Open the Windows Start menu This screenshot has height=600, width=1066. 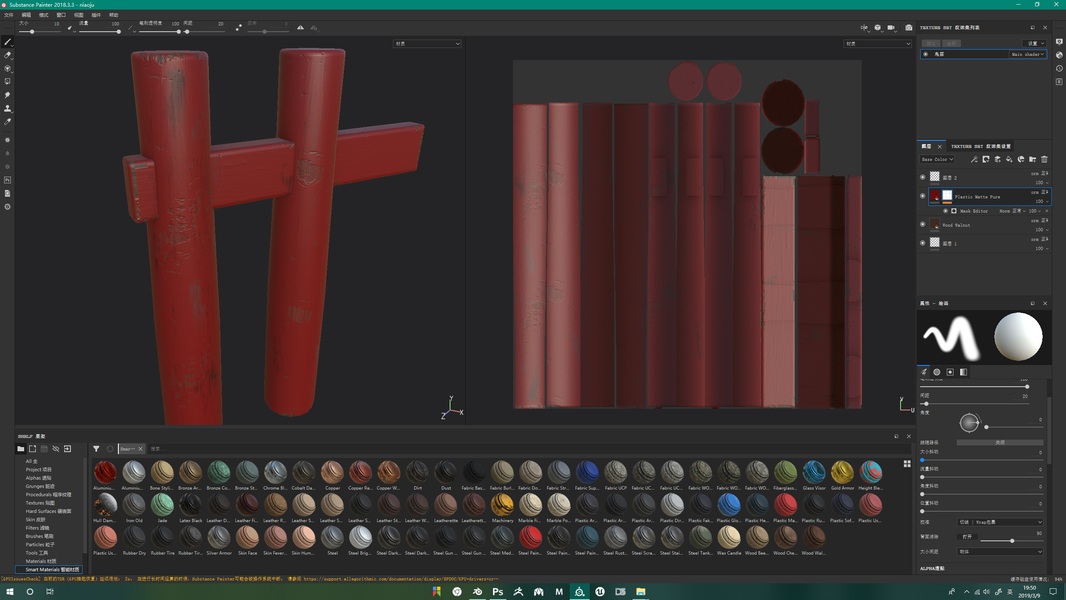[x=10, y=592]
